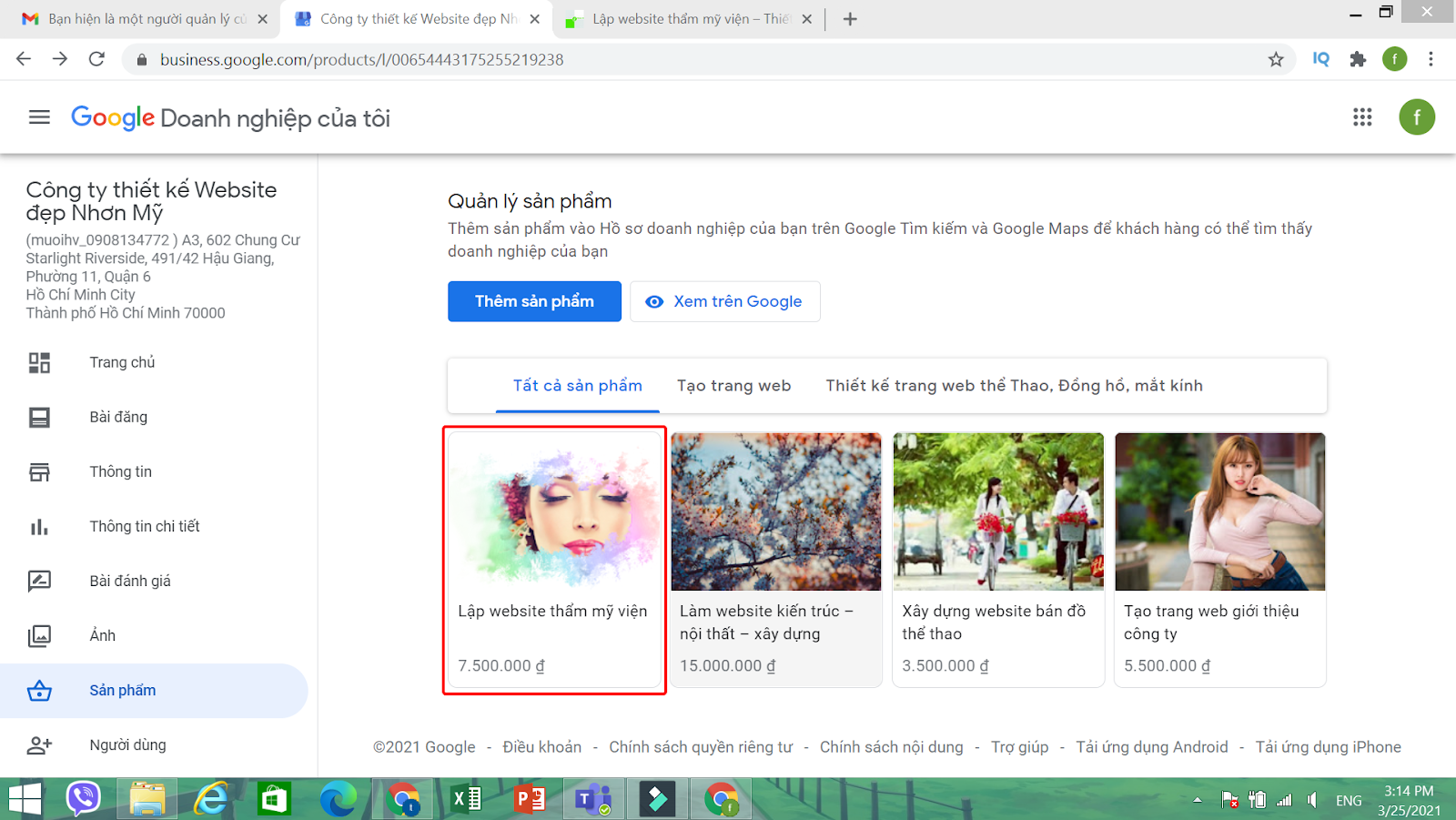Viewport: 1456px width, 820px height.
Task: Open Microsoft Teams from the taskbar
Action: point(593,799)
